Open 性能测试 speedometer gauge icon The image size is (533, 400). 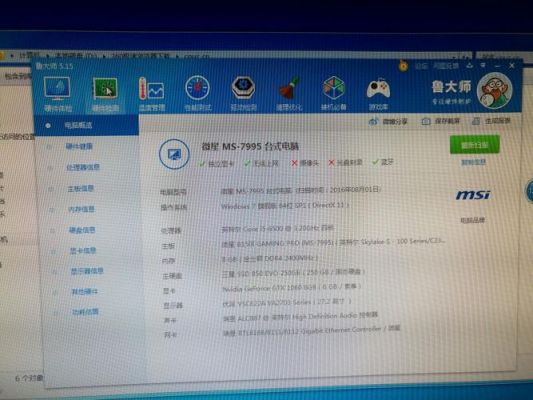tap(197, 88)
